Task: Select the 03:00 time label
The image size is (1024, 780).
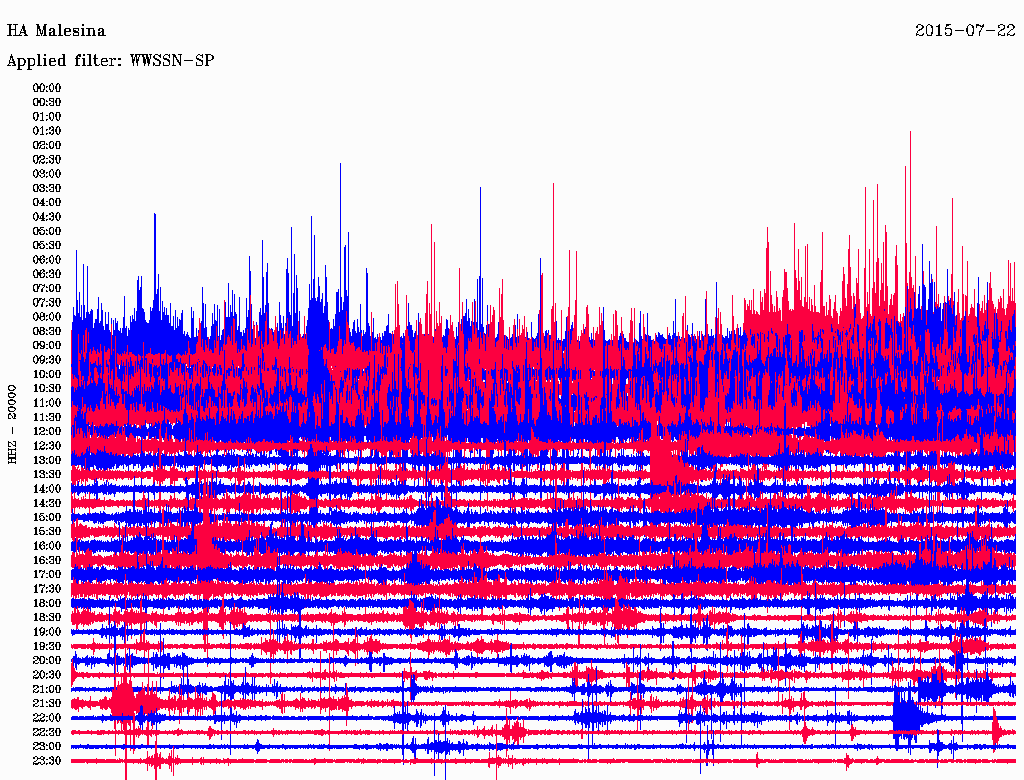Action: coord(47,174)
